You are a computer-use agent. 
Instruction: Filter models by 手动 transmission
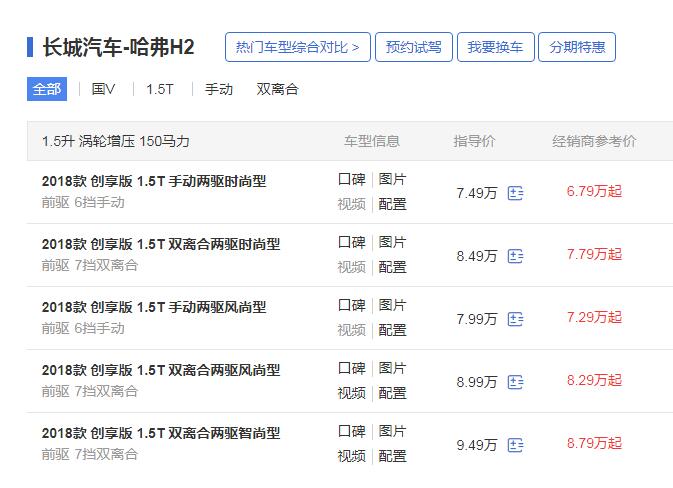point(218,89)
